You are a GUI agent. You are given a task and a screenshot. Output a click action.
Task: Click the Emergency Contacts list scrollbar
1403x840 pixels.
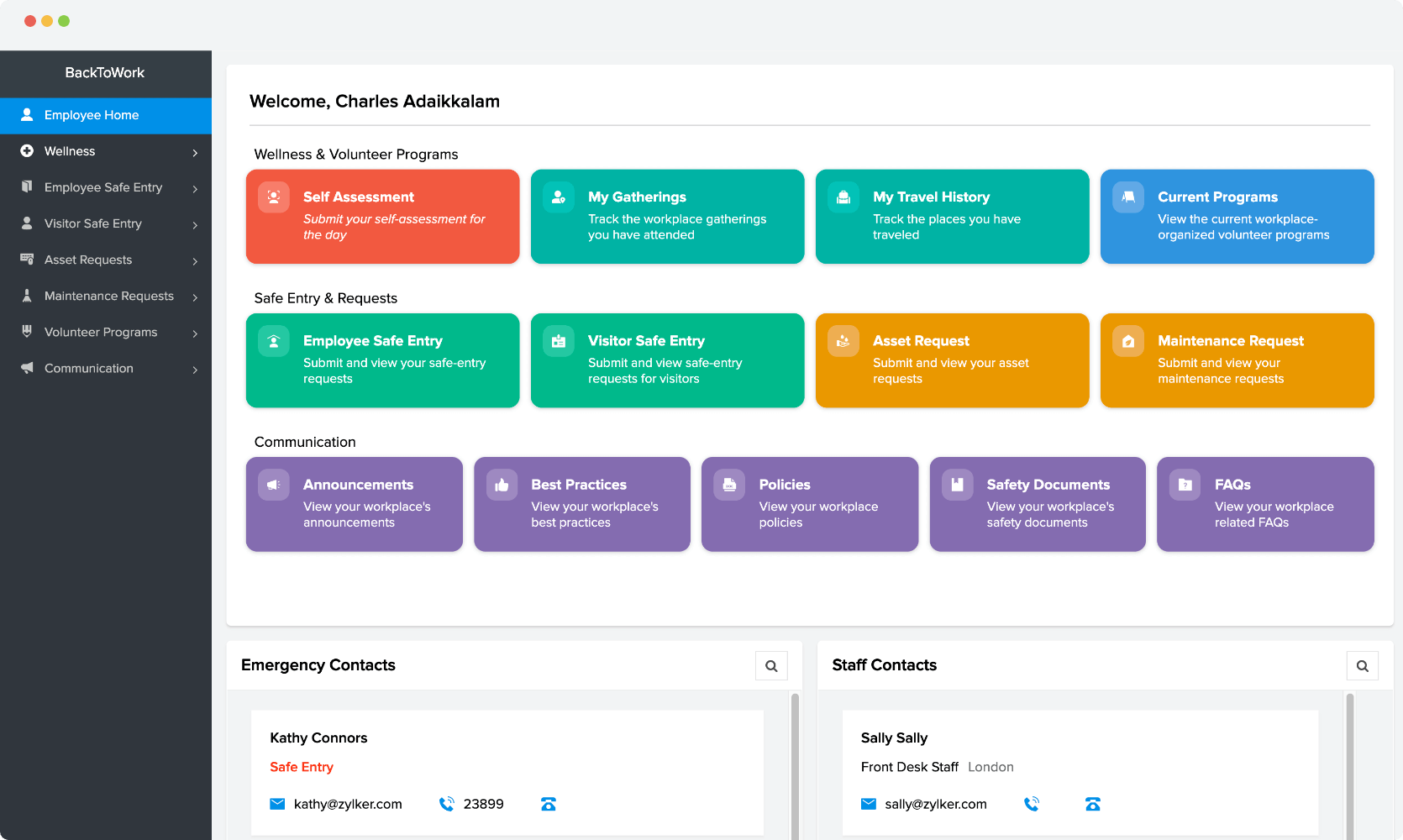[x=795, y=766]
